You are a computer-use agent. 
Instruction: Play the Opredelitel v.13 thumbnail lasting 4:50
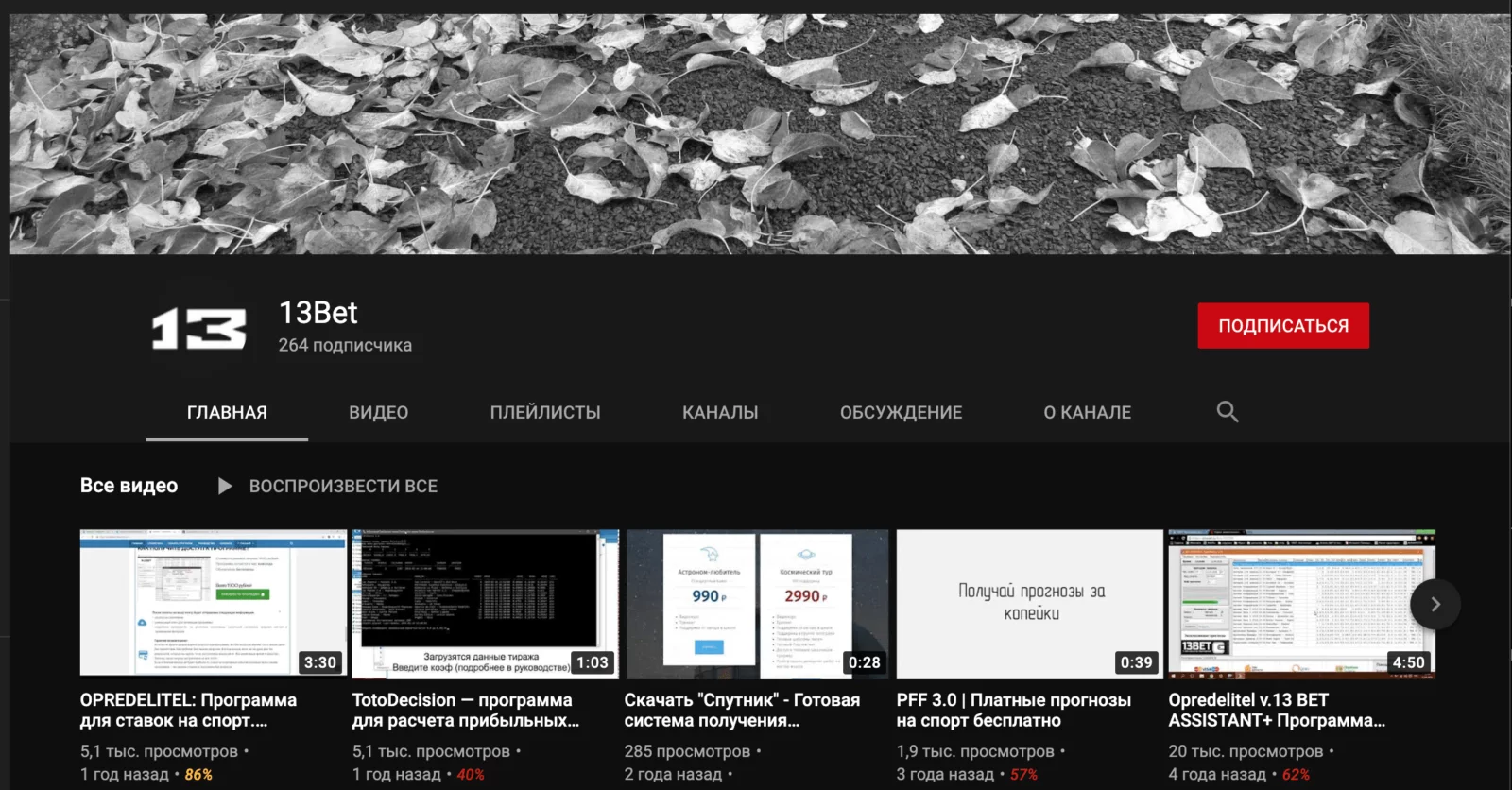(1302, 604)
